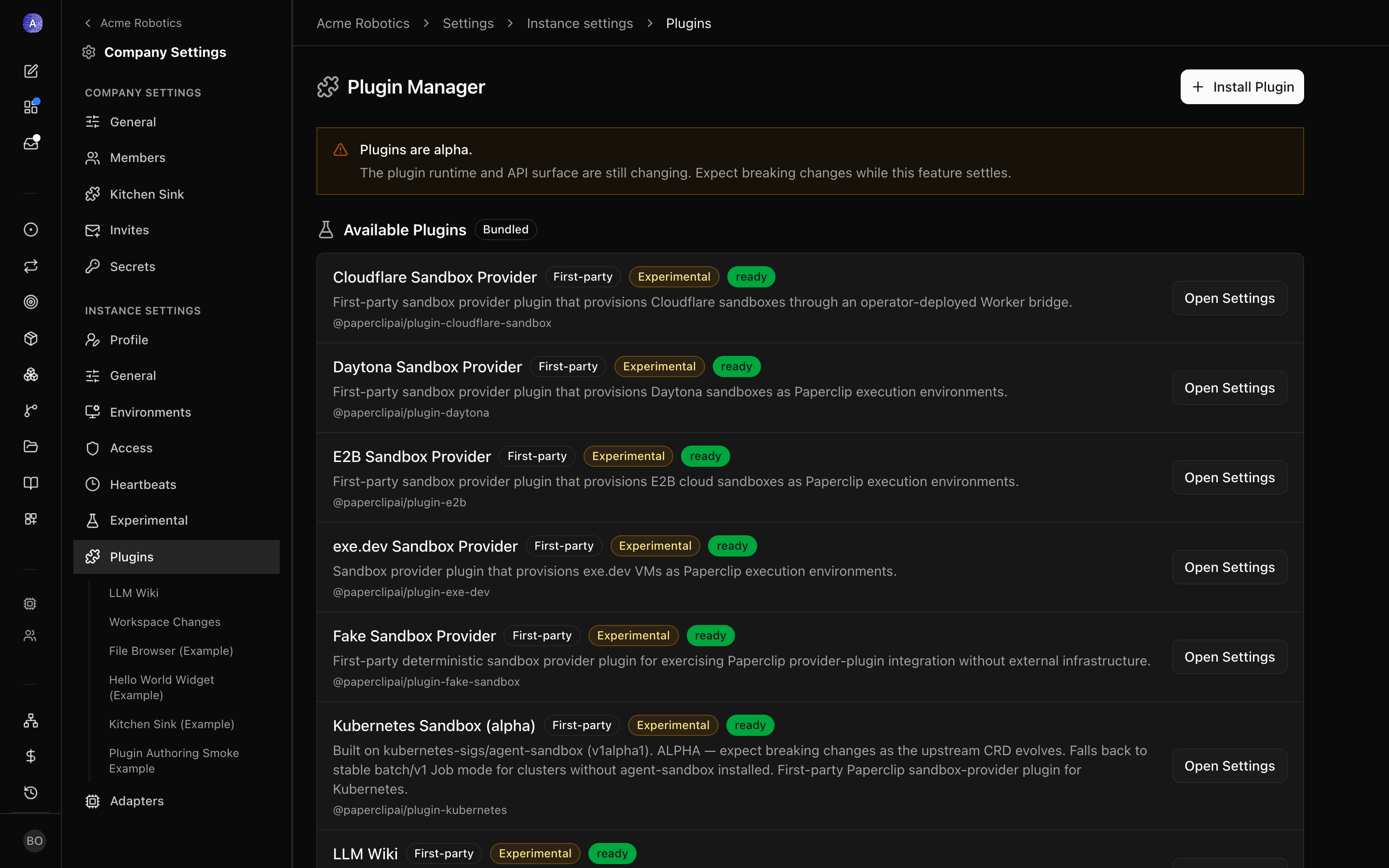Click the CPU chip icon in rail

[30, 603]
